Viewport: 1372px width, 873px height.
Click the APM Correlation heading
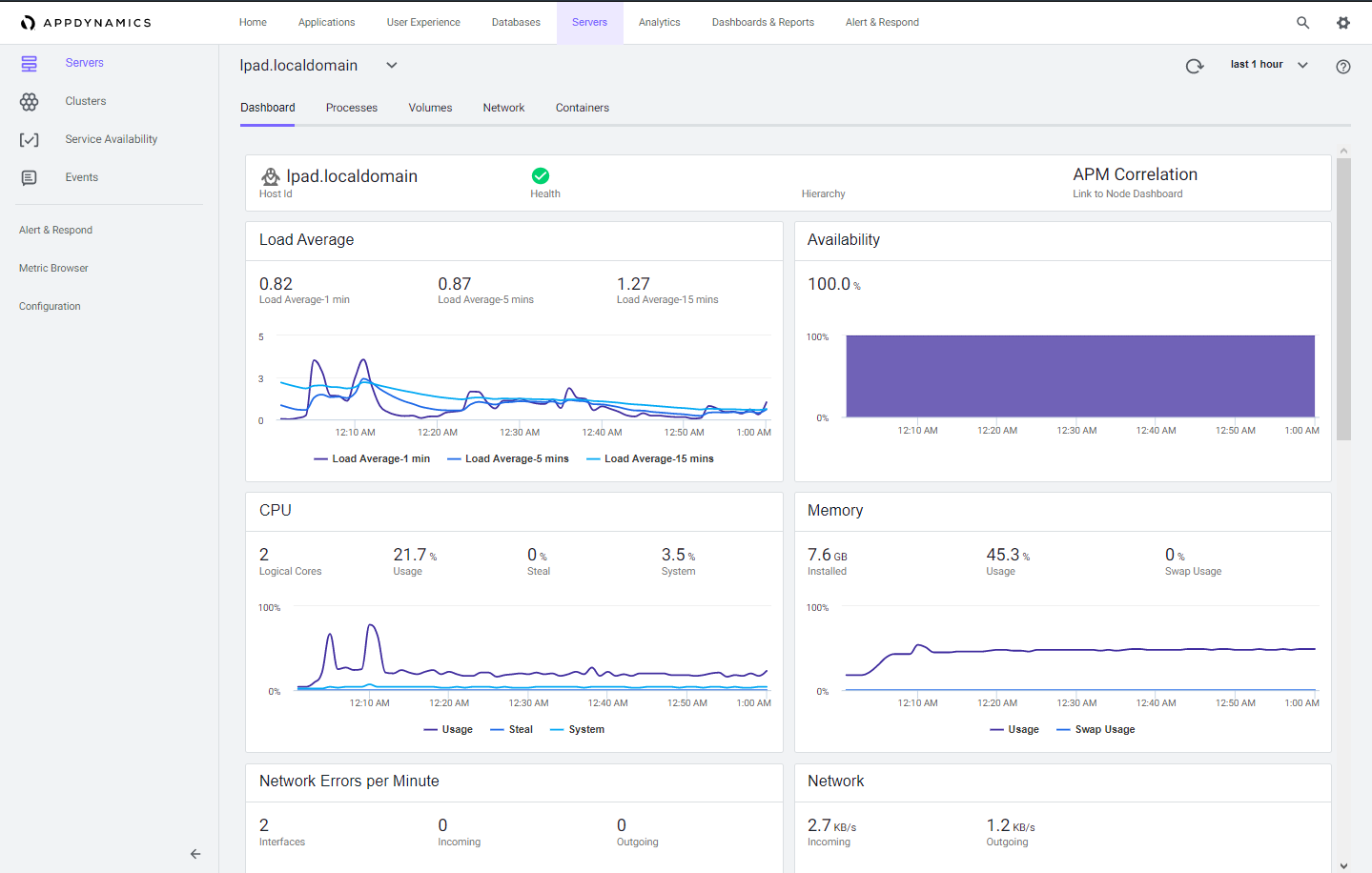coord(1135,174)
